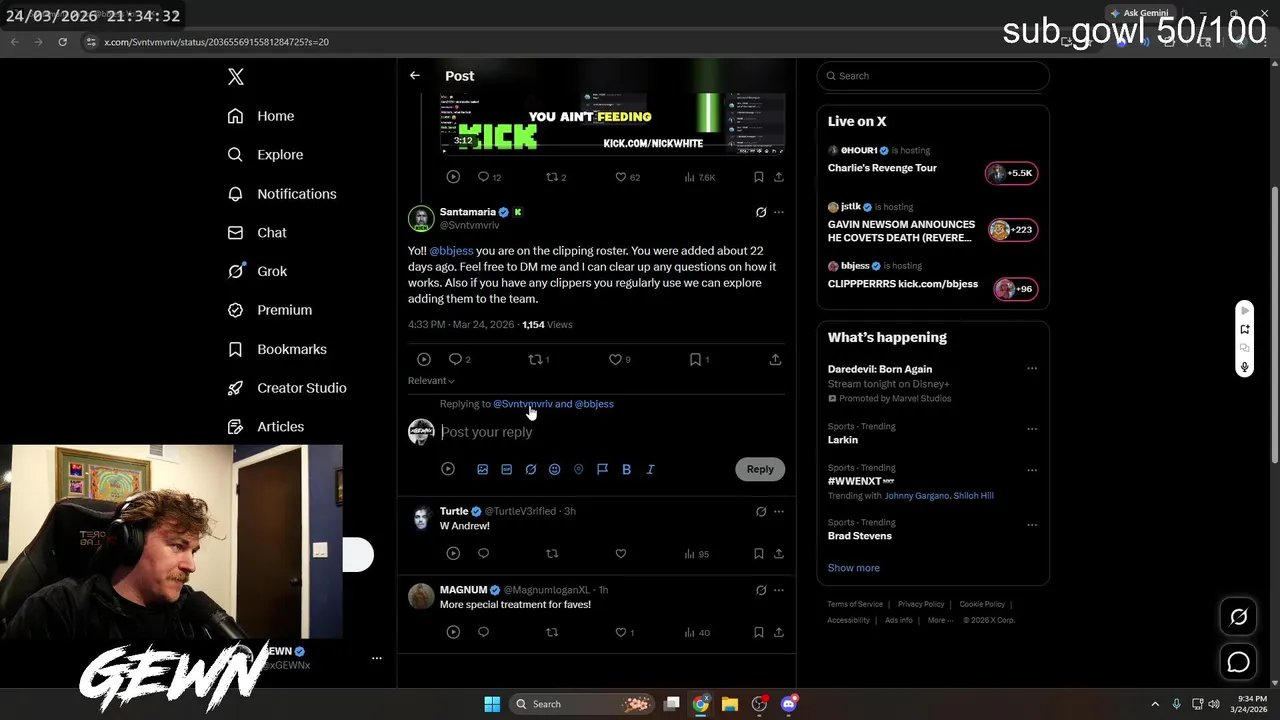Click Show more under What's happening

[853, 568]
